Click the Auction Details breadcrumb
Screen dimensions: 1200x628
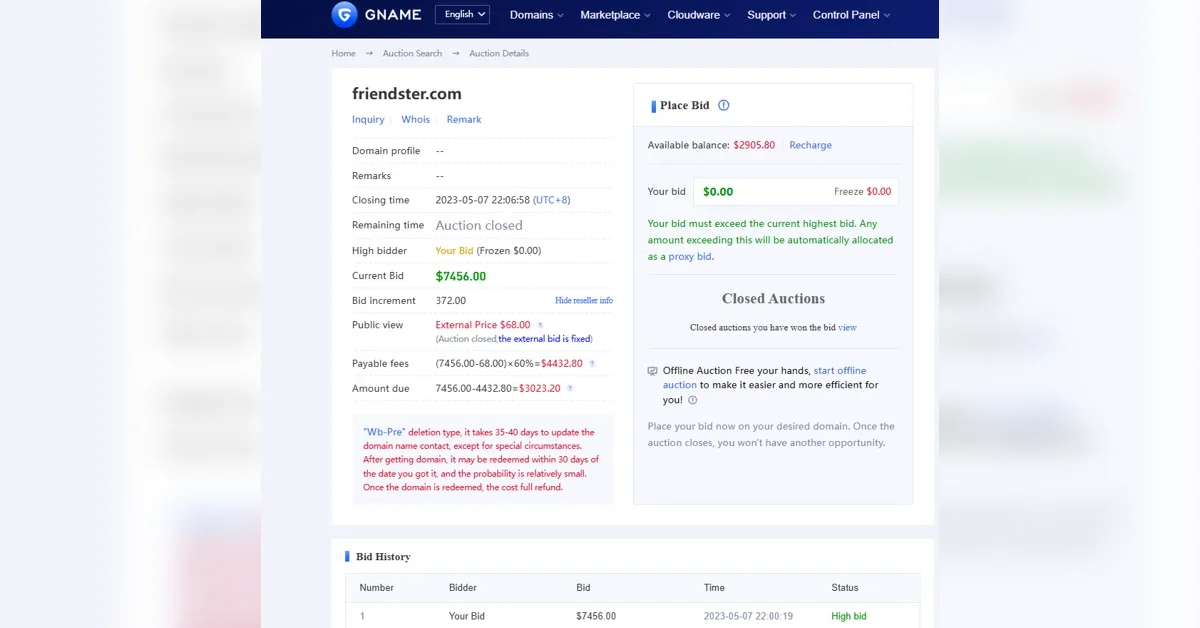pos(499,53)
